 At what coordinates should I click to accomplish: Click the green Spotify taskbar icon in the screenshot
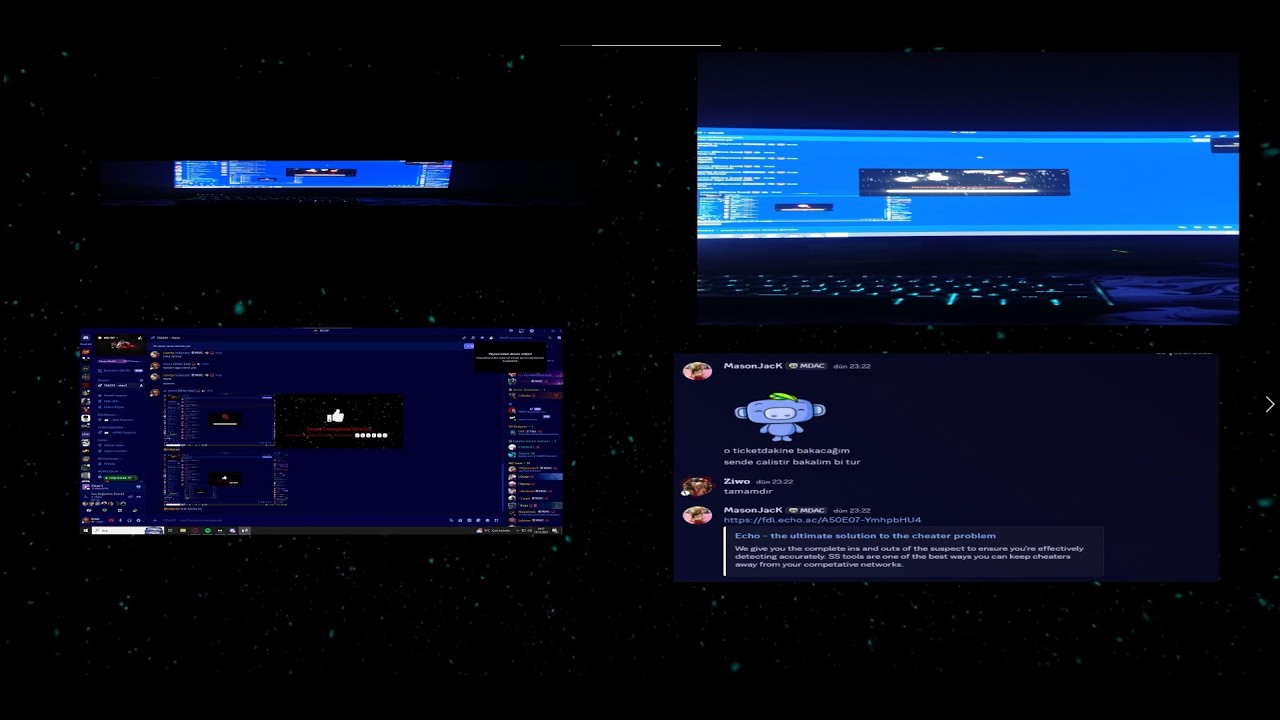[208, 531]
